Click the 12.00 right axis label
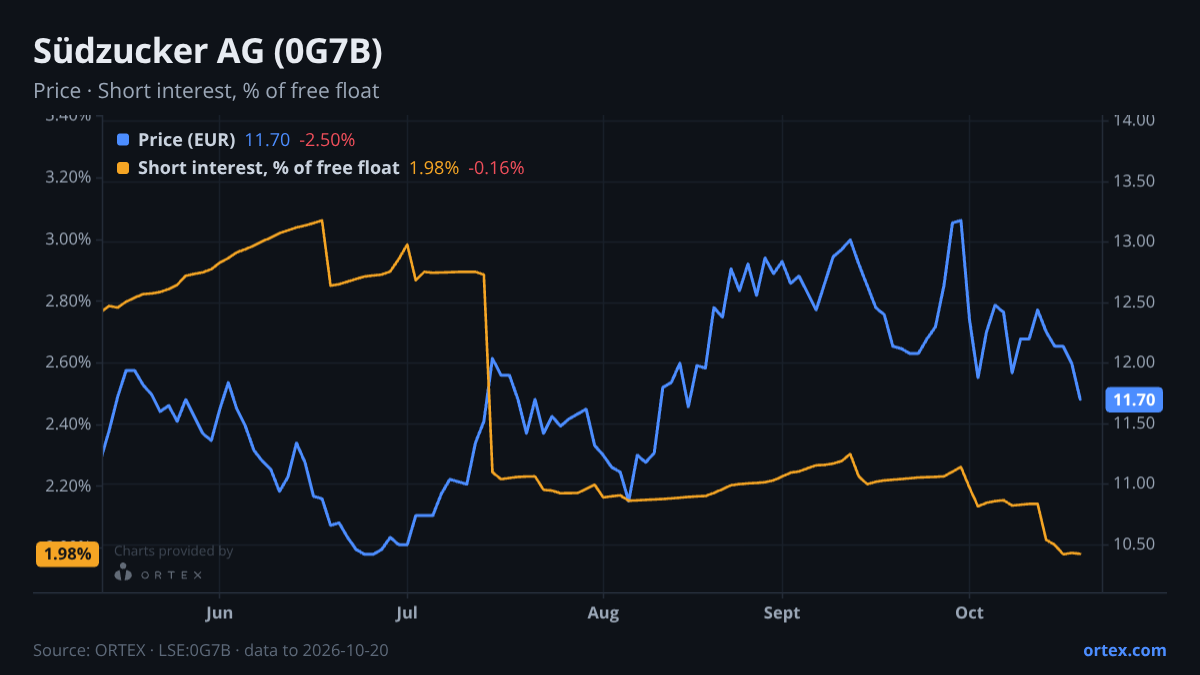1200x675 pixels. (x=1134, y=362)
